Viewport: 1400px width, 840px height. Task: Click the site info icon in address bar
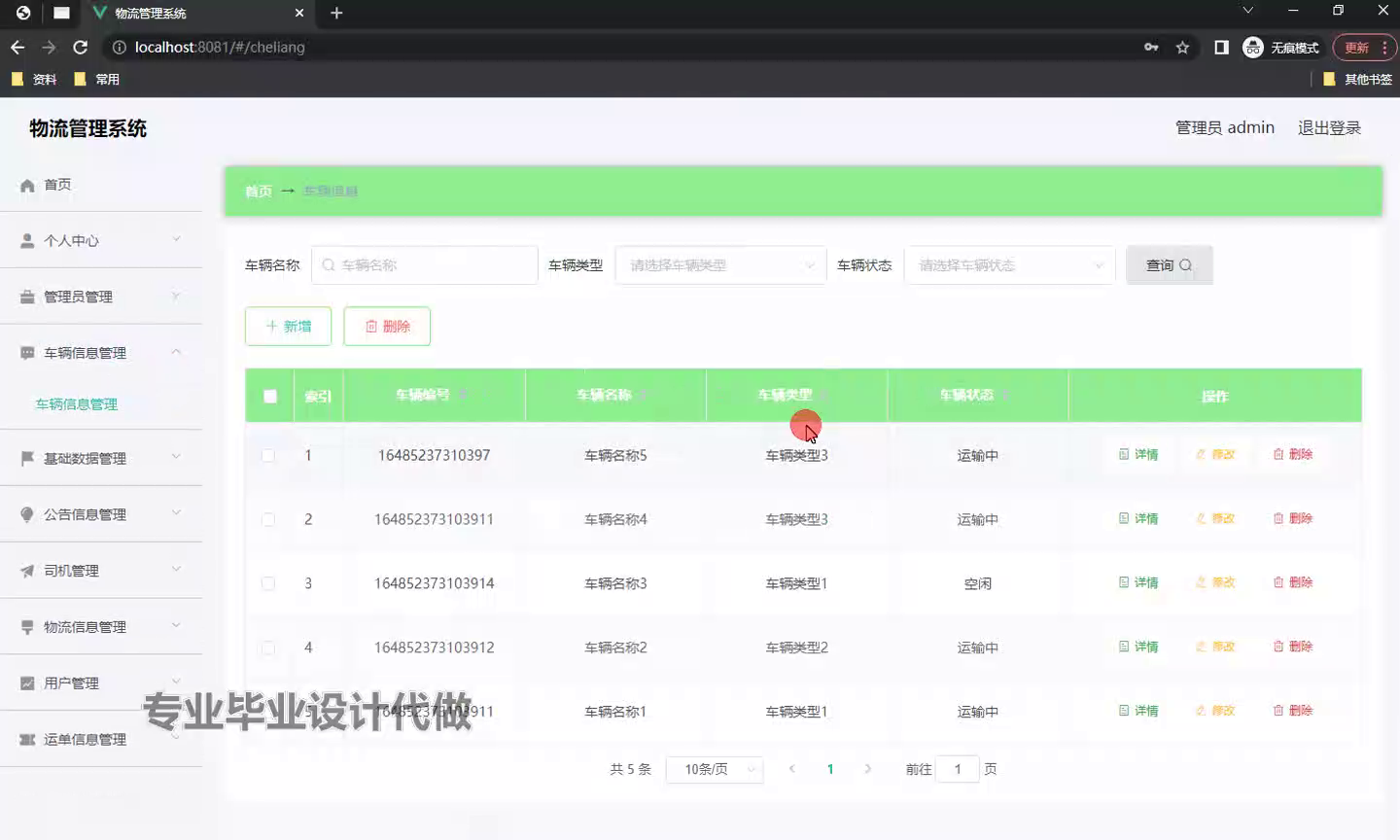point(120,47)
